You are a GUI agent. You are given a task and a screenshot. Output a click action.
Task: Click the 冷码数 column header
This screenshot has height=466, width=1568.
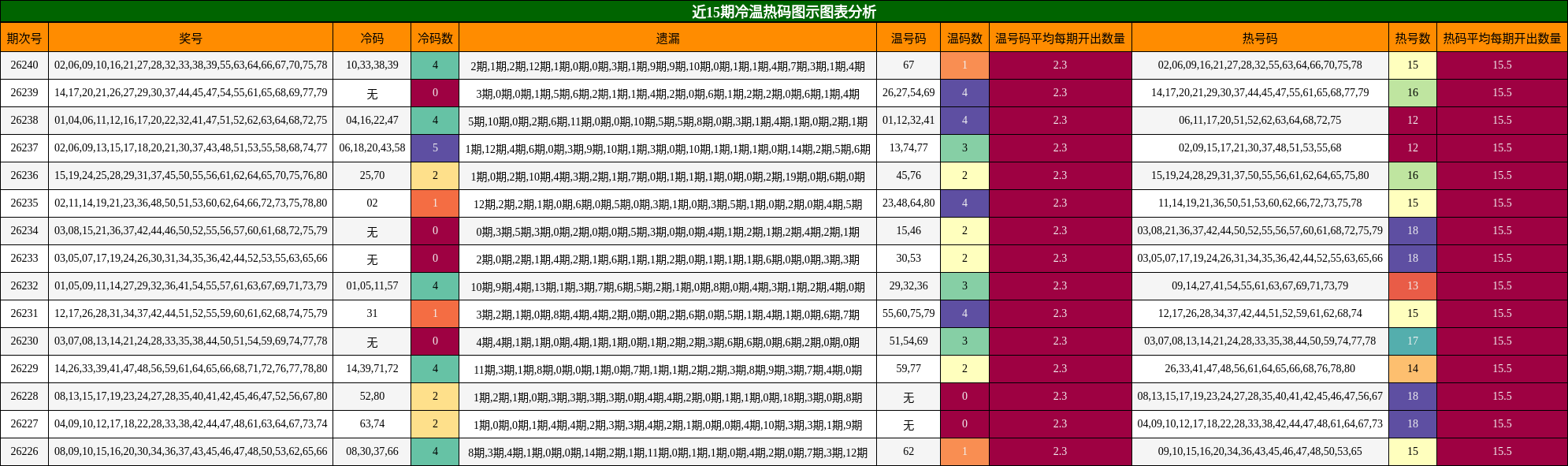435,38
